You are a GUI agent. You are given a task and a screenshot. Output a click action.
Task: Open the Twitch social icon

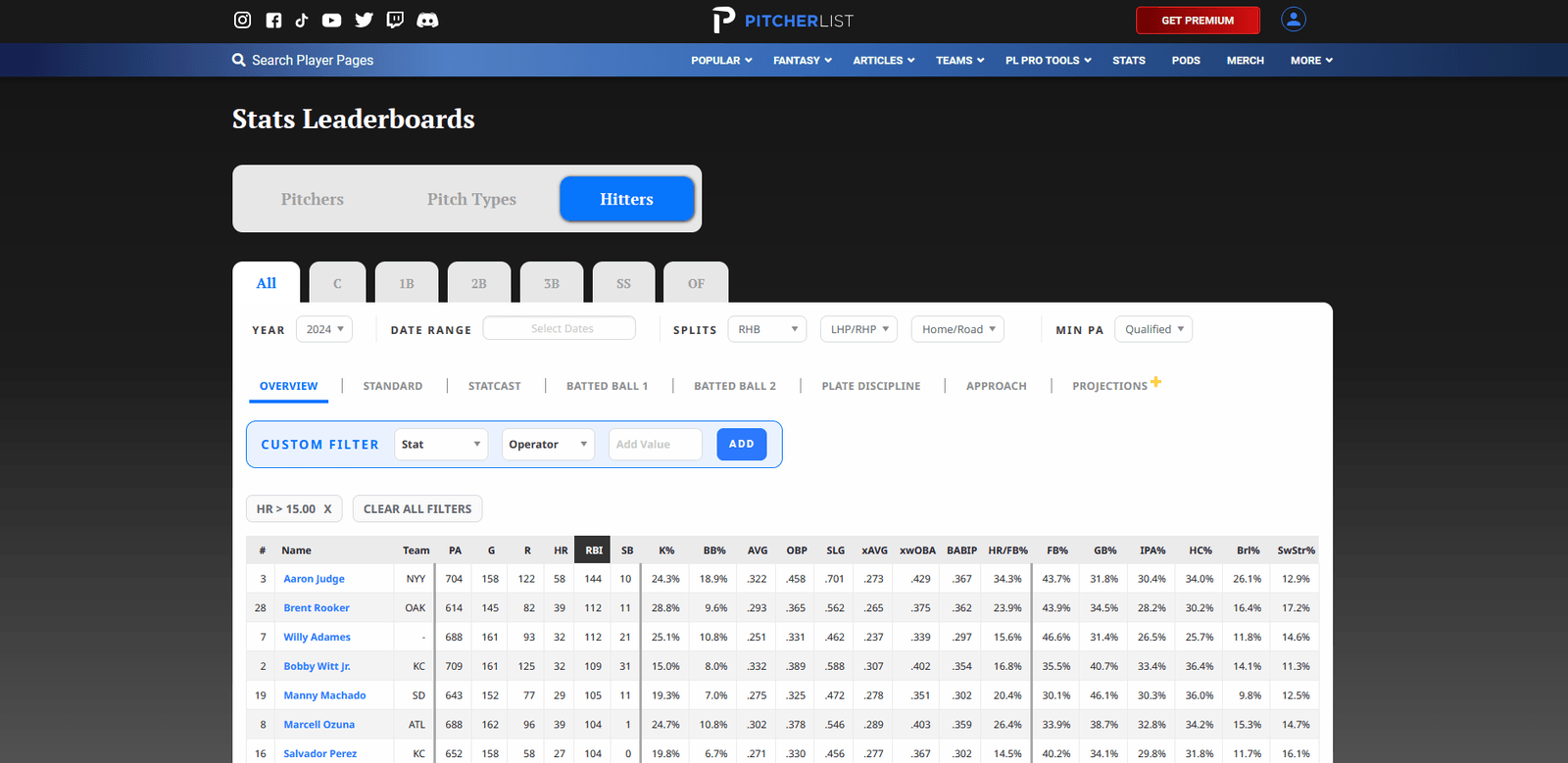(x=395, y=20)
